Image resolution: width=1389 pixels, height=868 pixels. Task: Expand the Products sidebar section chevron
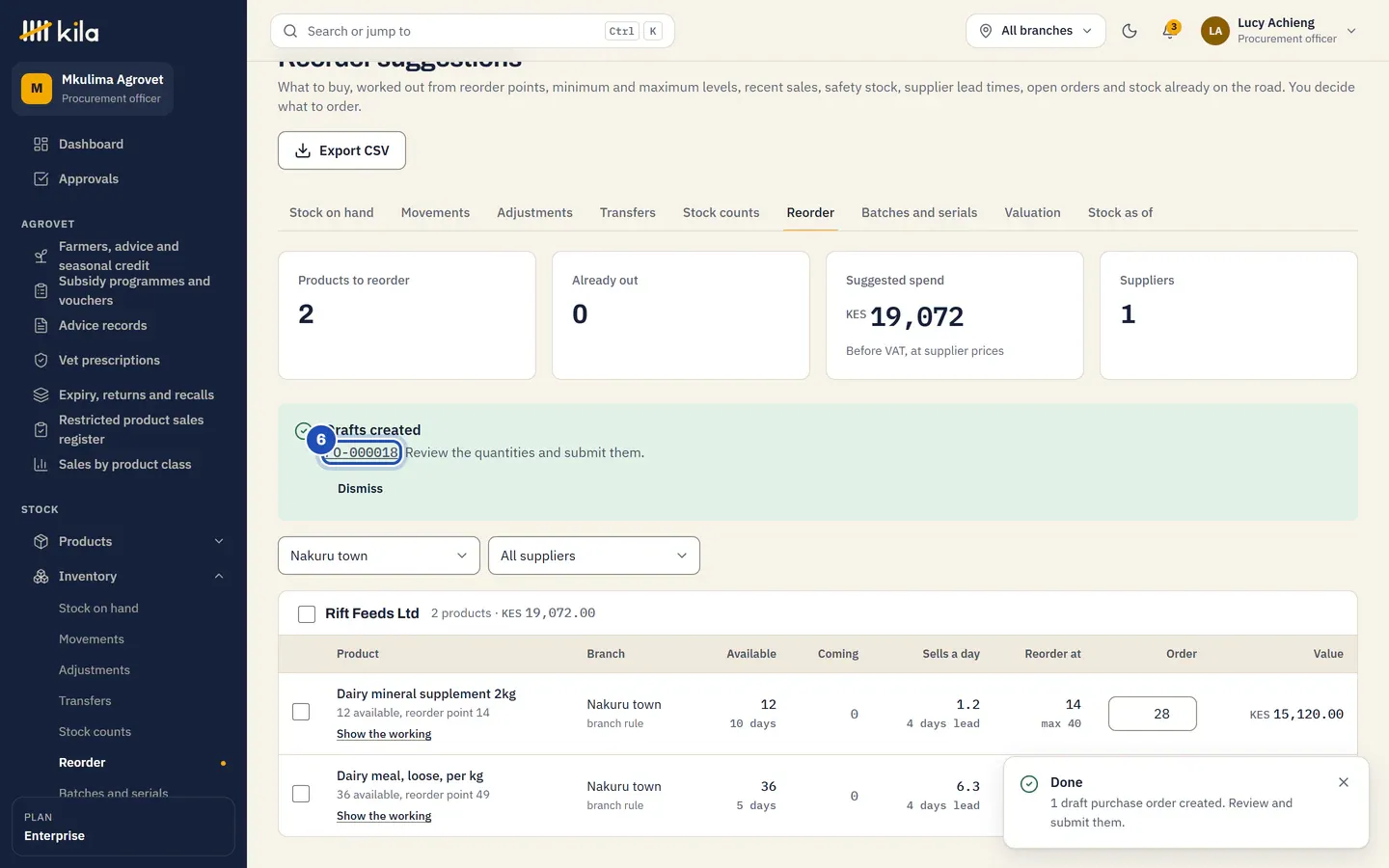219,541
